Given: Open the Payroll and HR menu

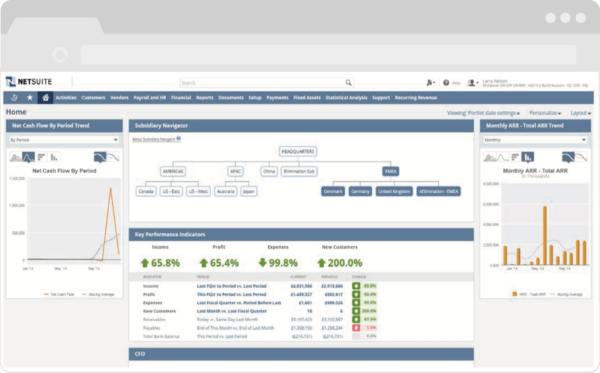Looking at the screenshot, I should click(x=150, y=98).
